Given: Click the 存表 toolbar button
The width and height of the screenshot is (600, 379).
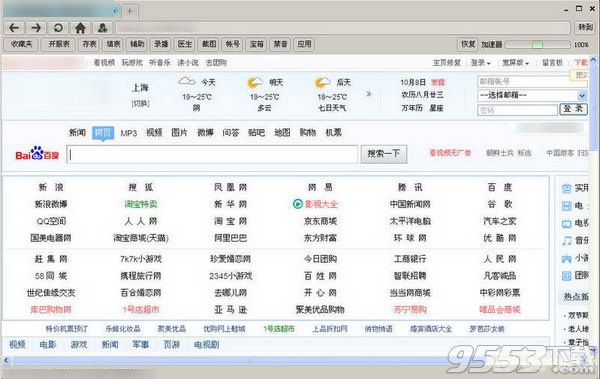Looking at the screenshot, I should pos(89,44).
